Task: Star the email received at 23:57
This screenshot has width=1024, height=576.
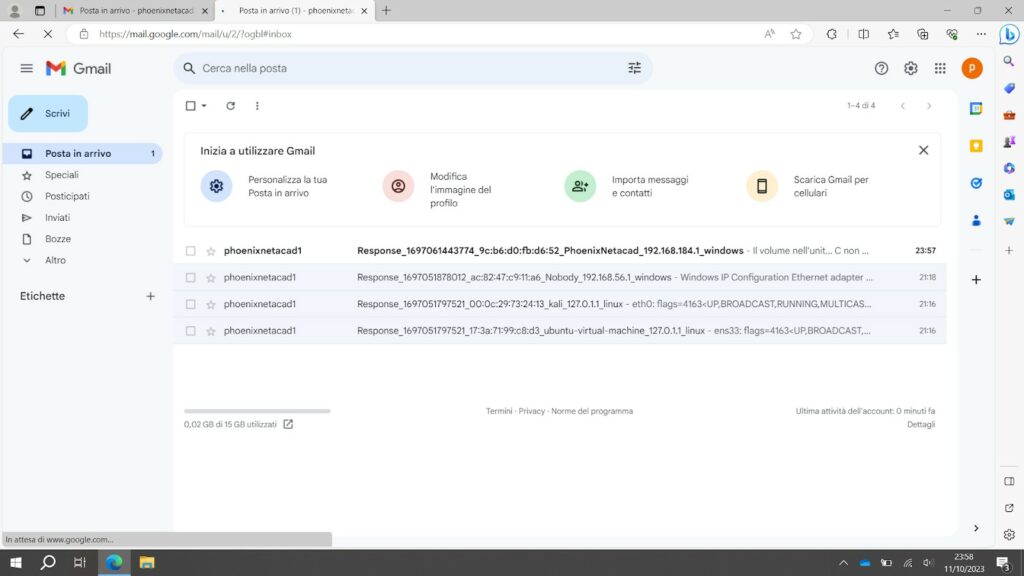Action: [x=211, y=251]
